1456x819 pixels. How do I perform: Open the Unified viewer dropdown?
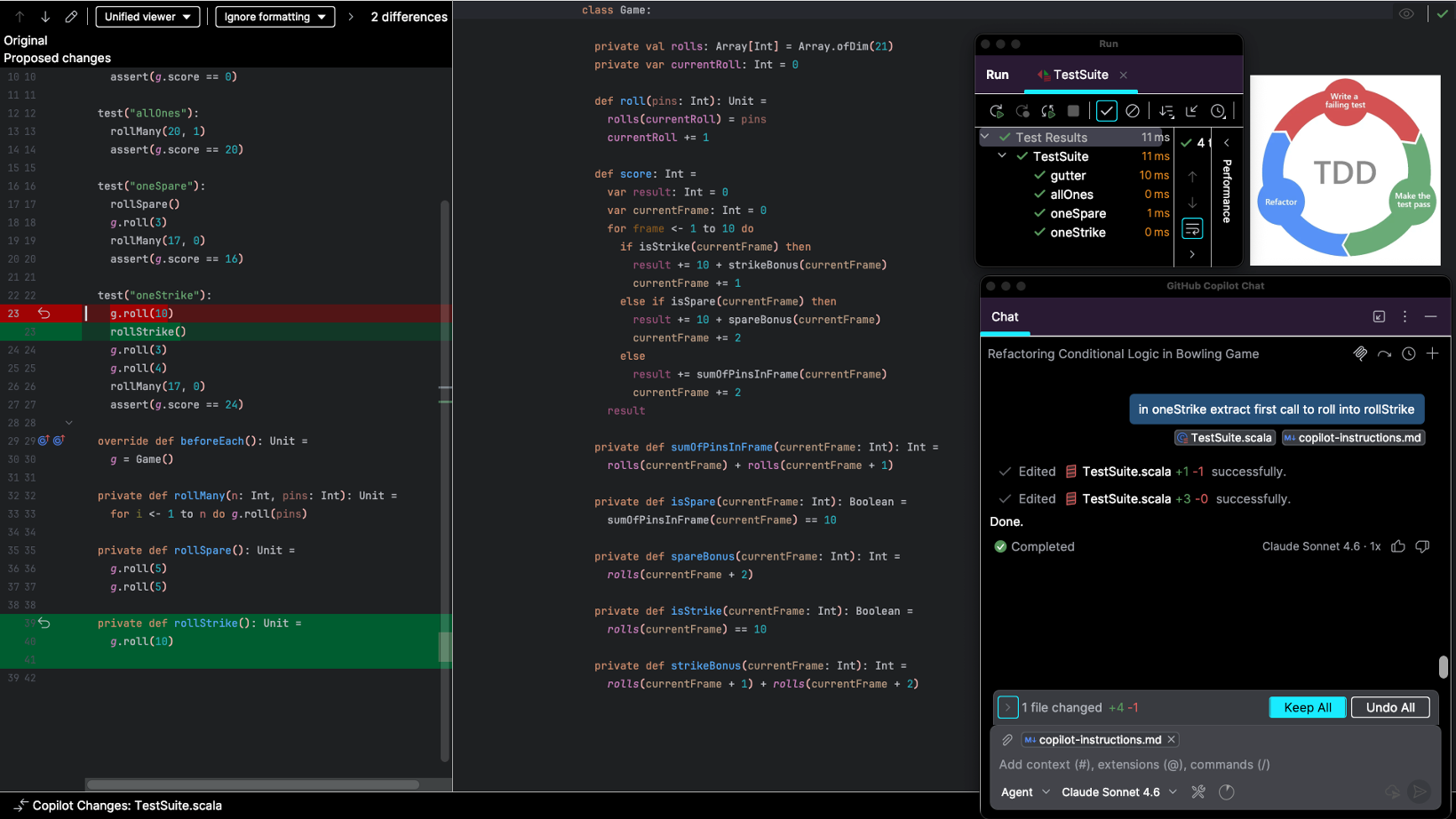[147, 17]
